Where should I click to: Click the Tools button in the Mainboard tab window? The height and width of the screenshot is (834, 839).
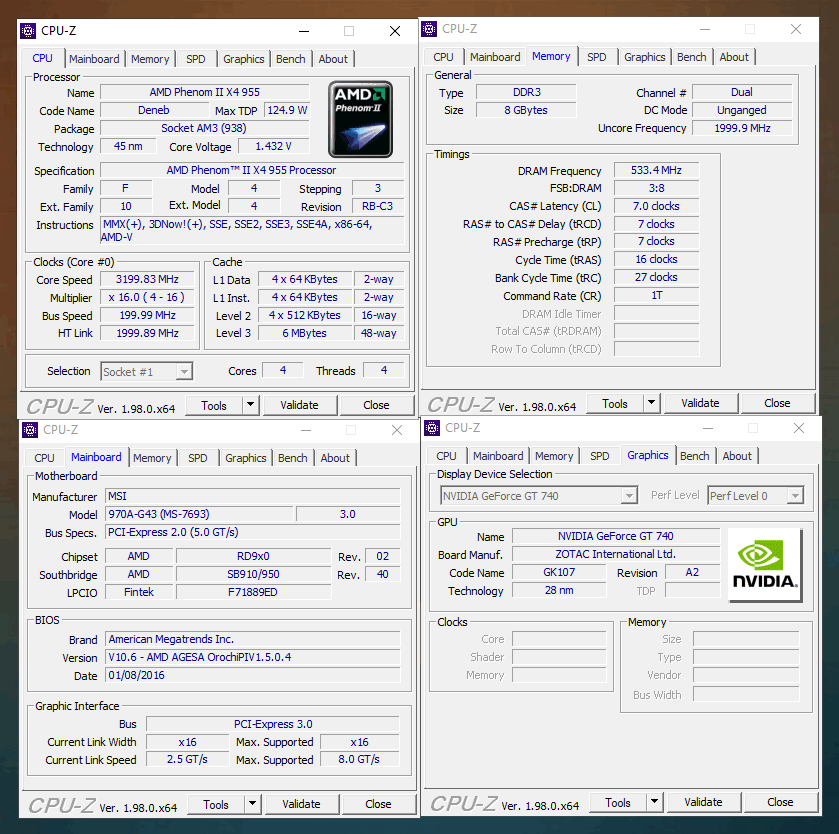(216, 804)
